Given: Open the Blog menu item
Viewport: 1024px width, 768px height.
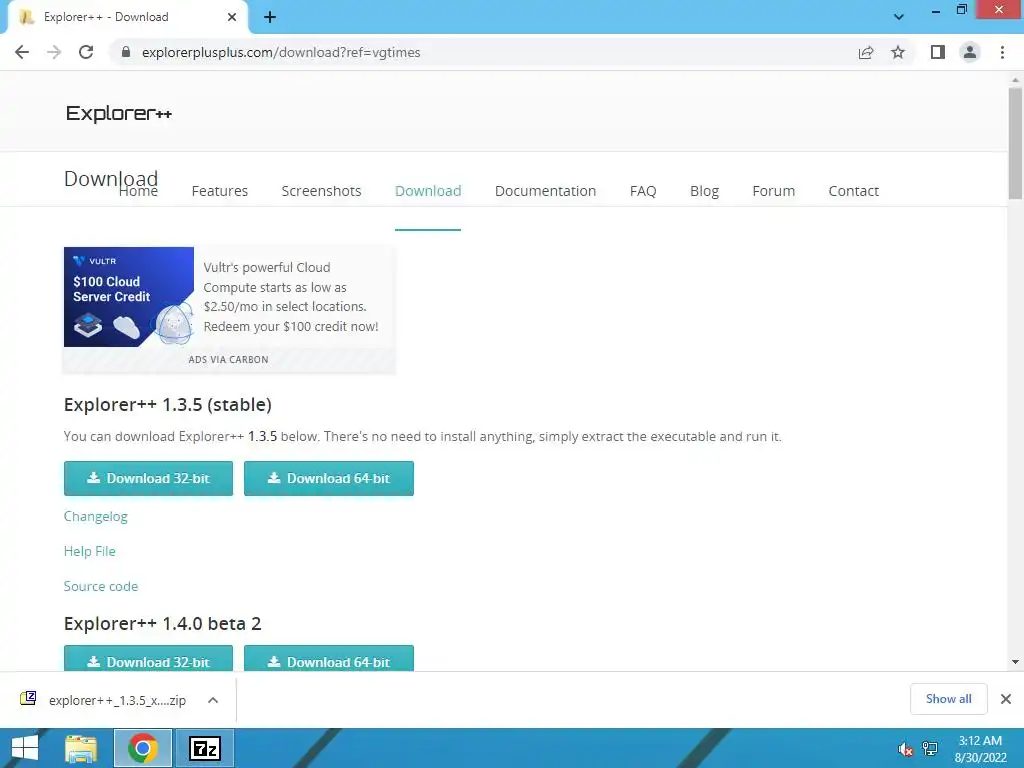Looking at the screenshot, I should [704, 191].
